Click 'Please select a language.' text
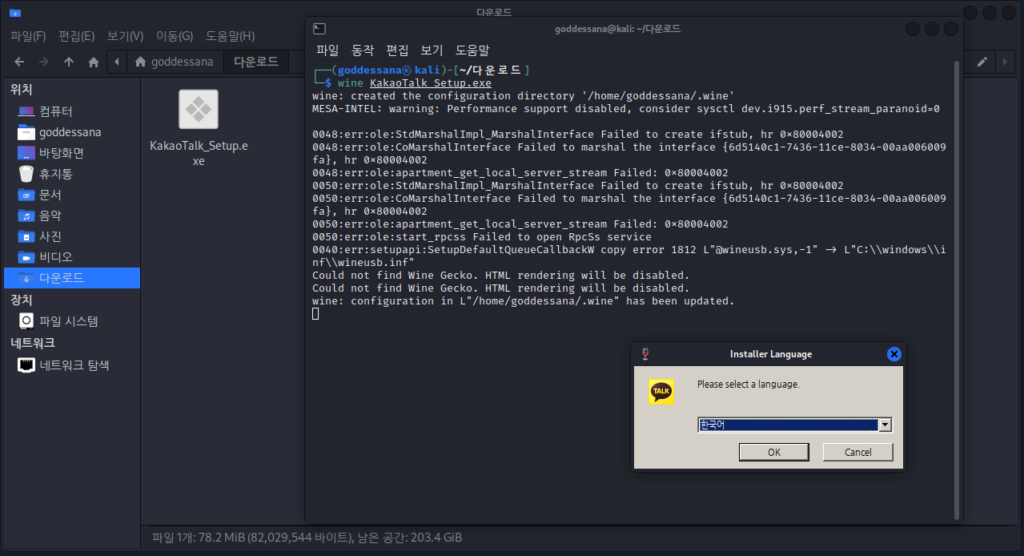The height and width of the screenshot is (556, 1024). click(748, 384)
